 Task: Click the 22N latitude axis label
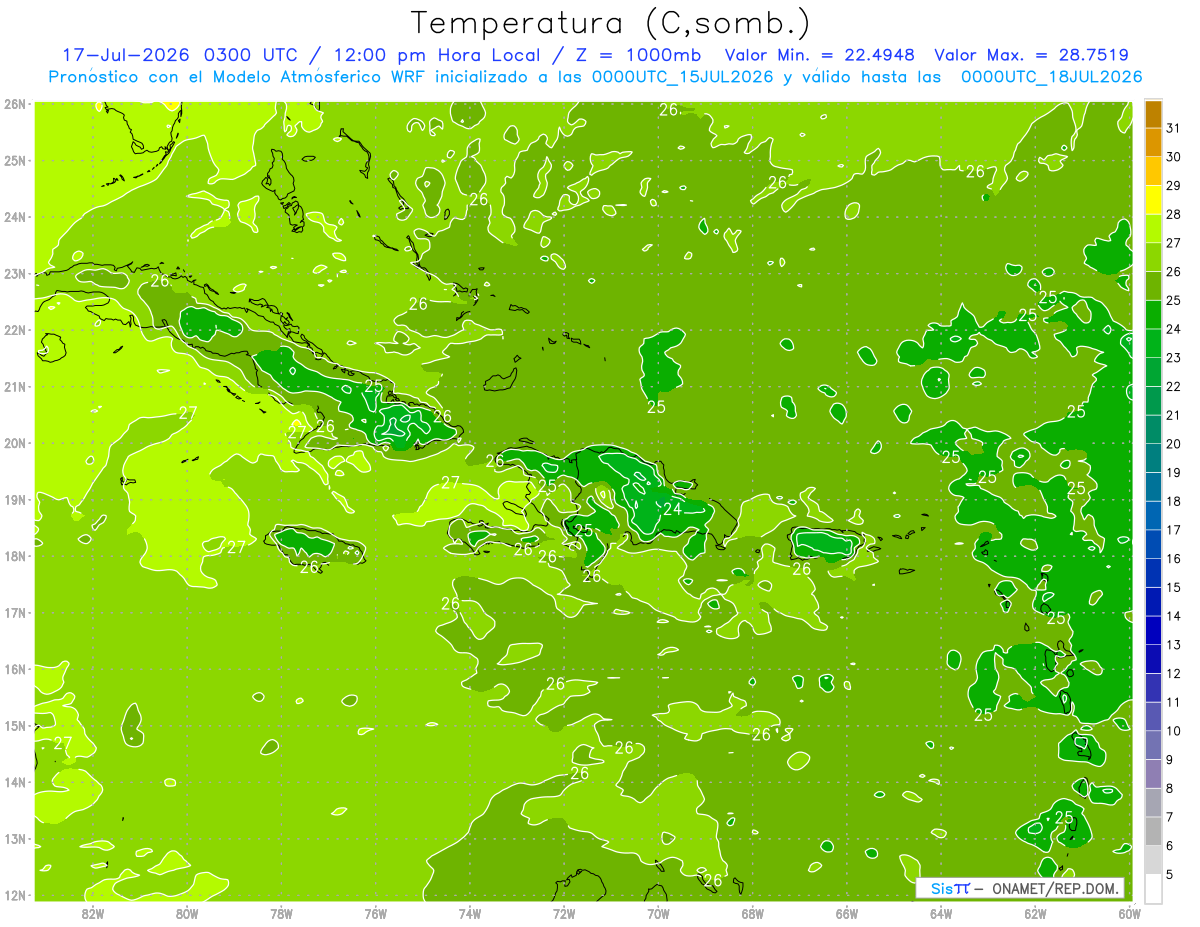16,330
